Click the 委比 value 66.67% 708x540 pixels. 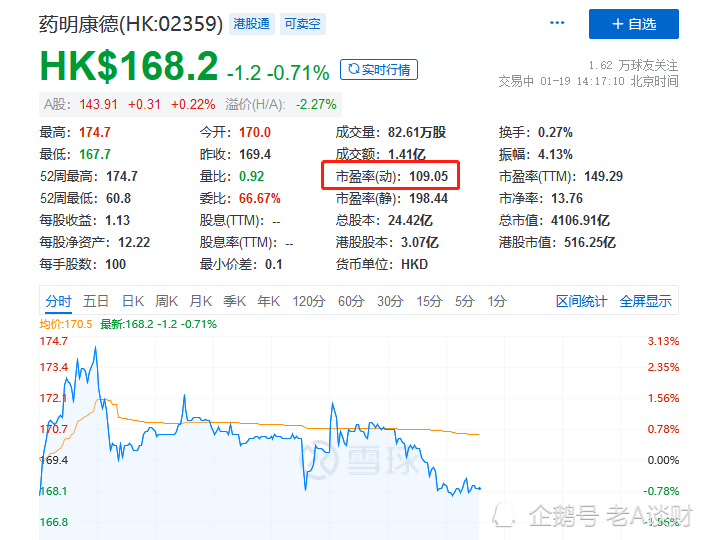(260, 198)
